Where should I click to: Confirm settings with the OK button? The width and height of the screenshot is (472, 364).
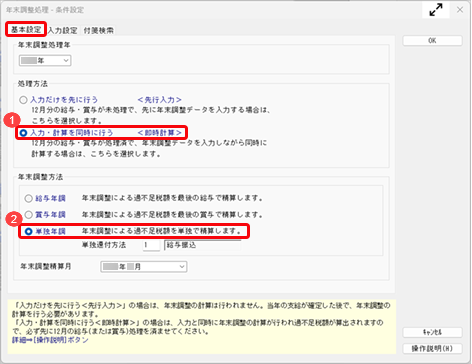pos(432,41)
